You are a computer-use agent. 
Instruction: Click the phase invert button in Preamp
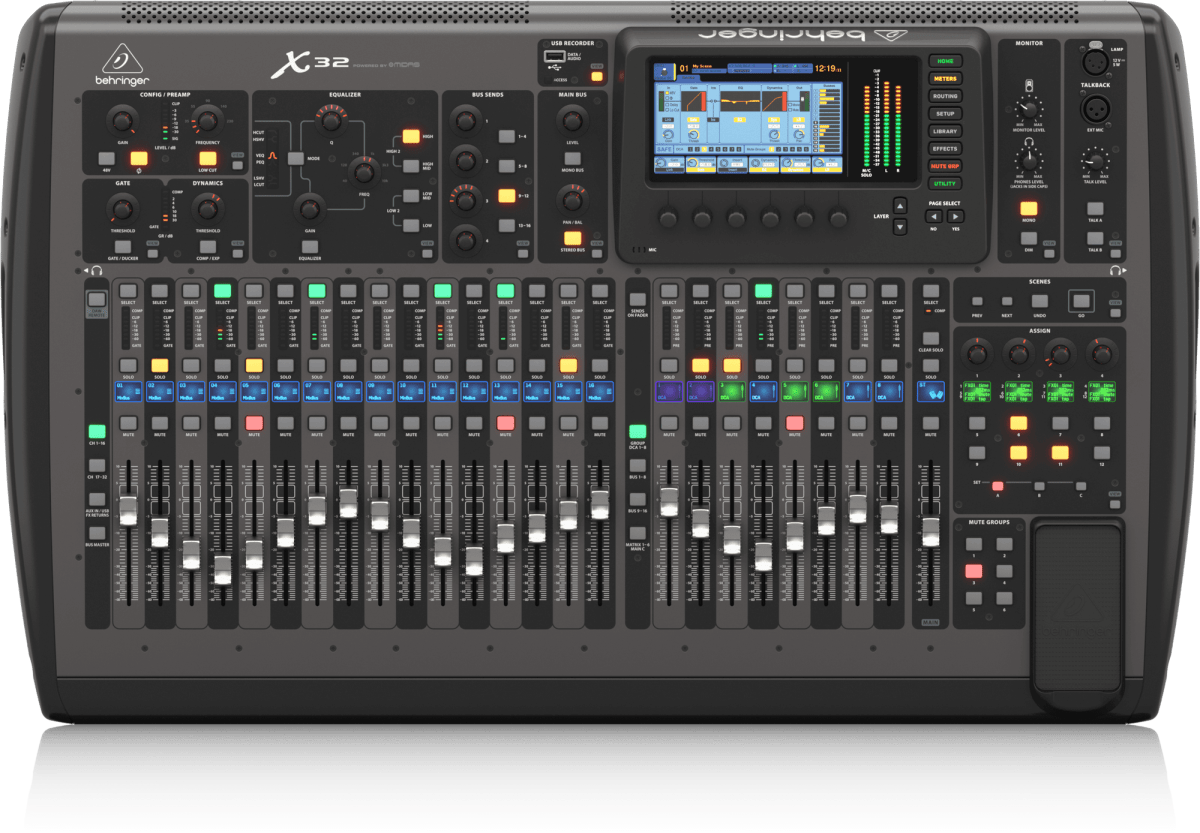[139, 158]
